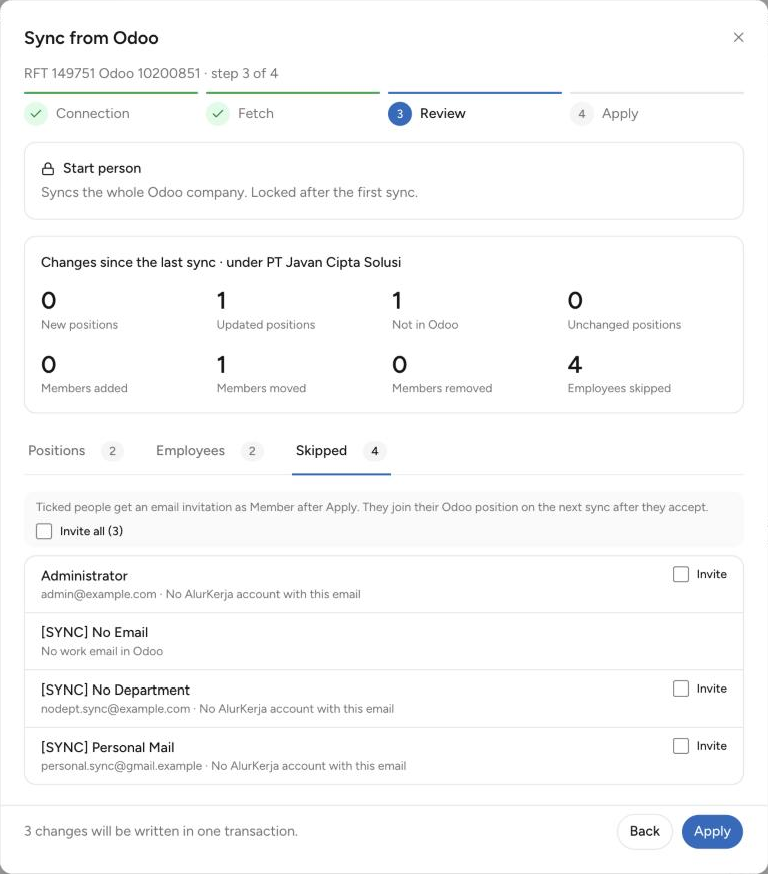Image resolution: width=768 pixels, height=874 pixels.
Task: Click the admin@example.com email text
Action: [x=99, y=594]
